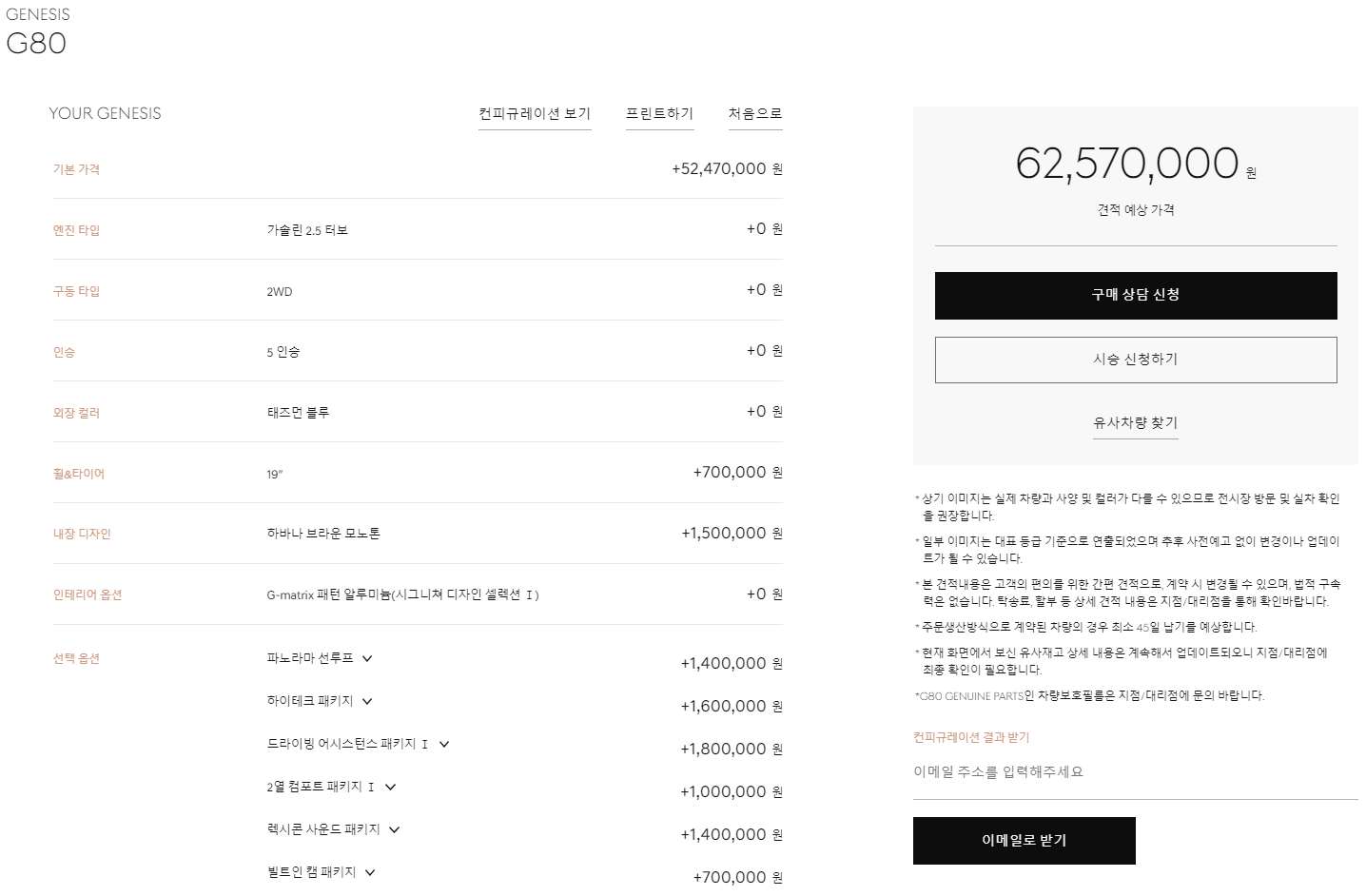Click the 렉시콘 사운드 패키지 option name
This screenshot has width=1366, height=896.
pyautogui.click(x=323, y=829)
